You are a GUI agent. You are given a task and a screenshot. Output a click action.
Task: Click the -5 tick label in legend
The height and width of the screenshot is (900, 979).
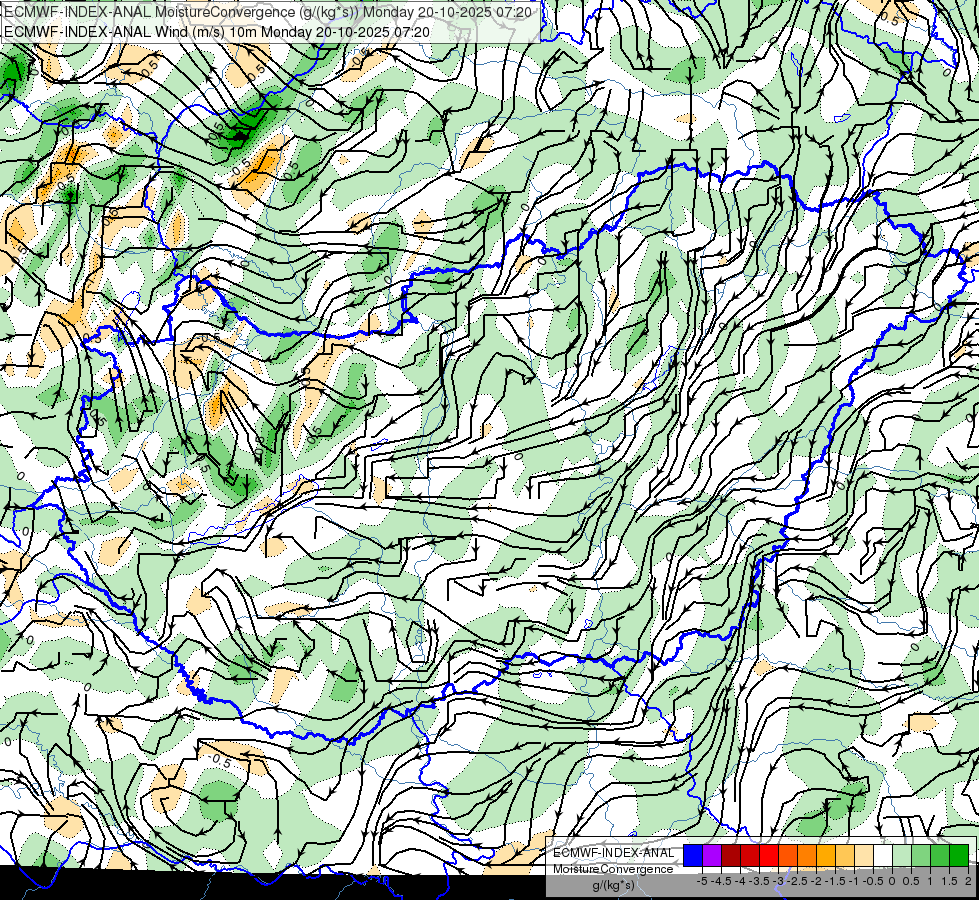coord(702,881)
